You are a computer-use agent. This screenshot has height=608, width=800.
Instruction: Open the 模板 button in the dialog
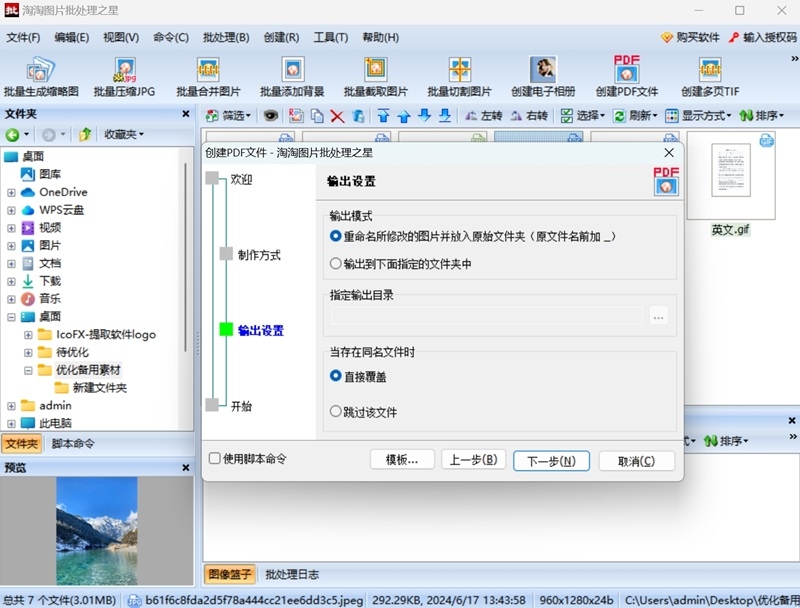tap(400, 460)
